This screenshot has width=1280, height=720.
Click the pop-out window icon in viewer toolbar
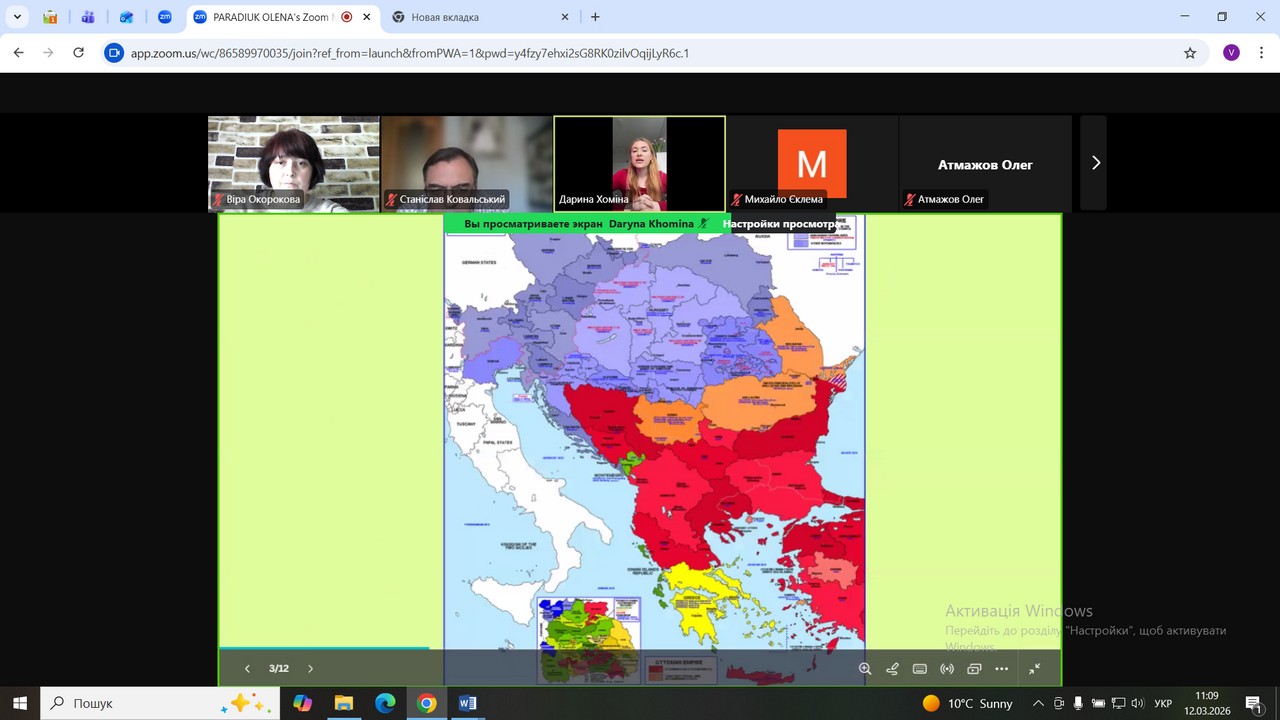974,669
